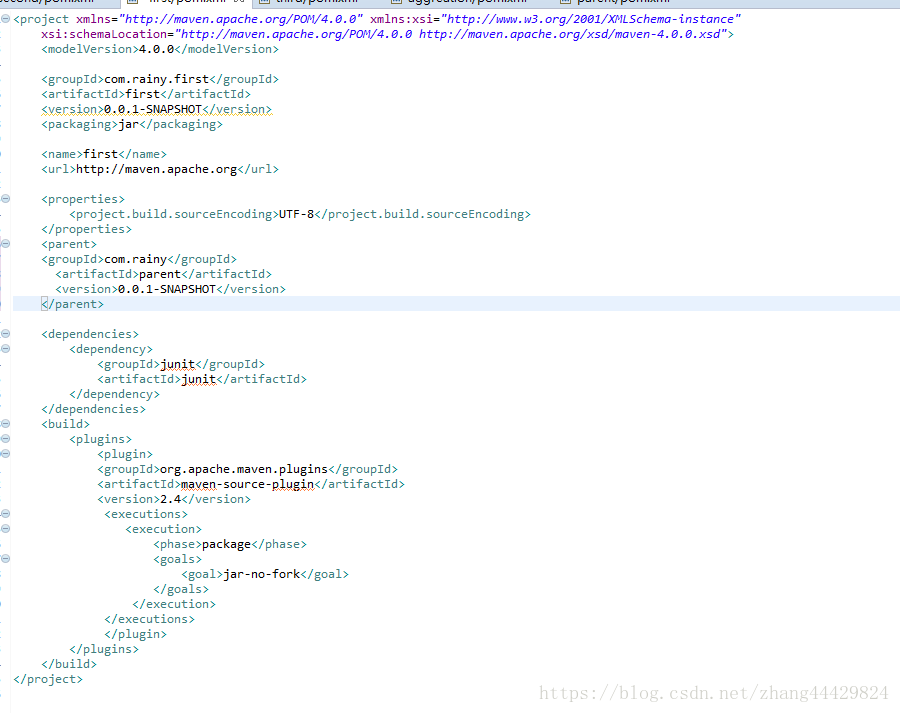Image resolution: width=900 pixels, height=713 pixels.
Task: Click the artifactId parent line
Action: pos(164,274)
